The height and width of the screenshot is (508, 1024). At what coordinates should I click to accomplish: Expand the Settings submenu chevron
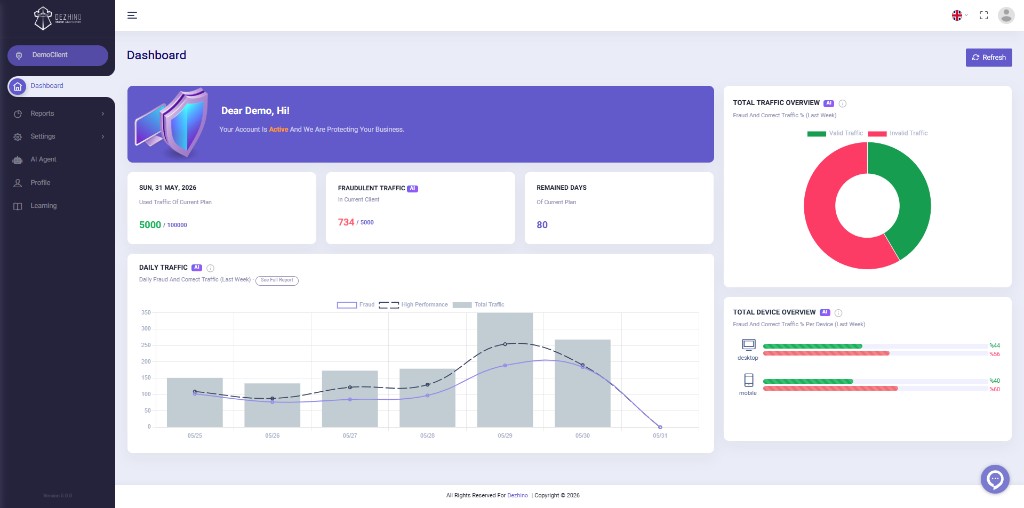coord(103,136)
